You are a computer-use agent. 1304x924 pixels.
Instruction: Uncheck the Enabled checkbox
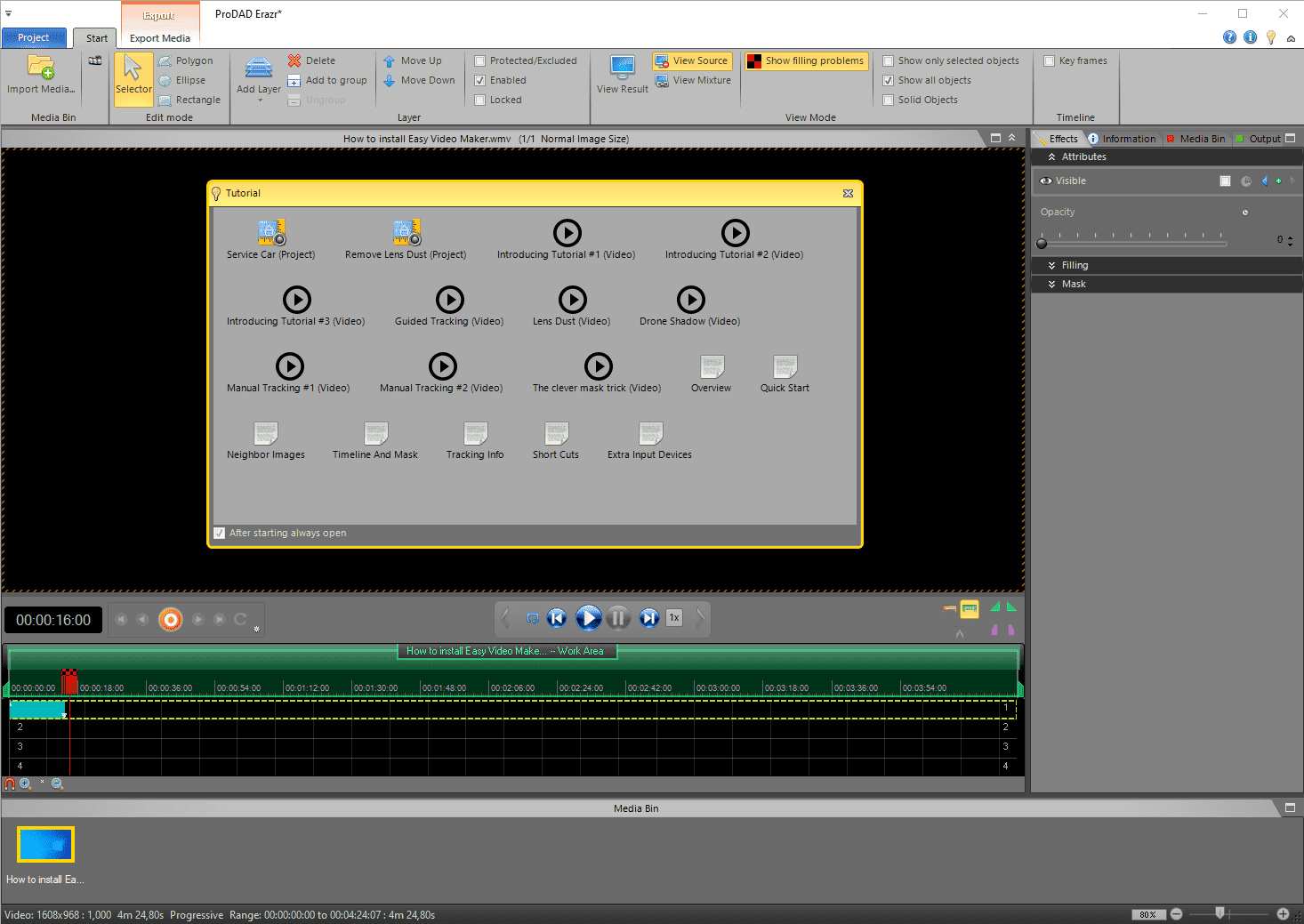(480, 81)
